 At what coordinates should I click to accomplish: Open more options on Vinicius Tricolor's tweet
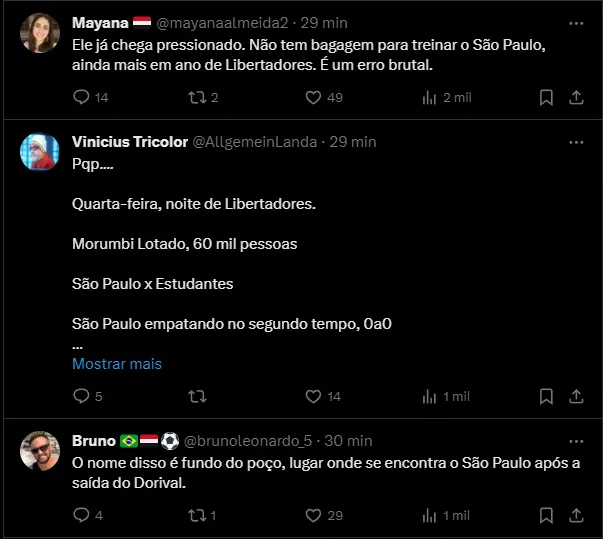click(575, 142)
